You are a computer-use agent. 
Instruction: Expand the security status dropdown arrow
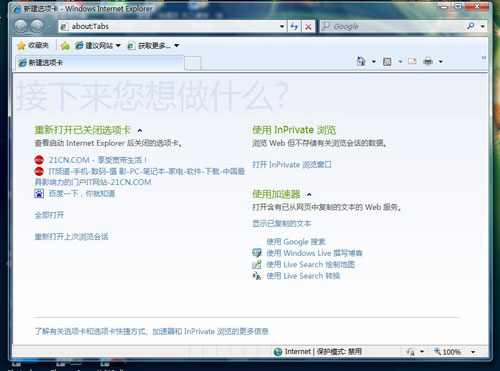coord(422,352)
